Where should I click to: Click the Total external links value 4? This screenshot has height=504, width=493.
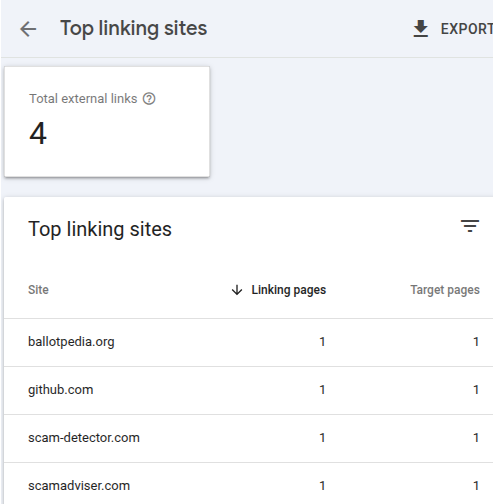click(38, 133)
